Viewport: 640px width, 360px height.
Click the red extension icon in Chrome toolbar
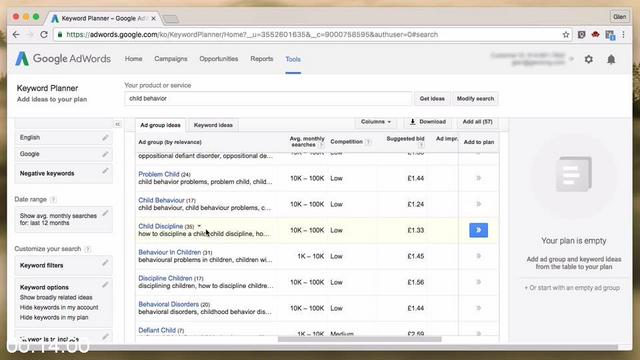tap(596, 35)
